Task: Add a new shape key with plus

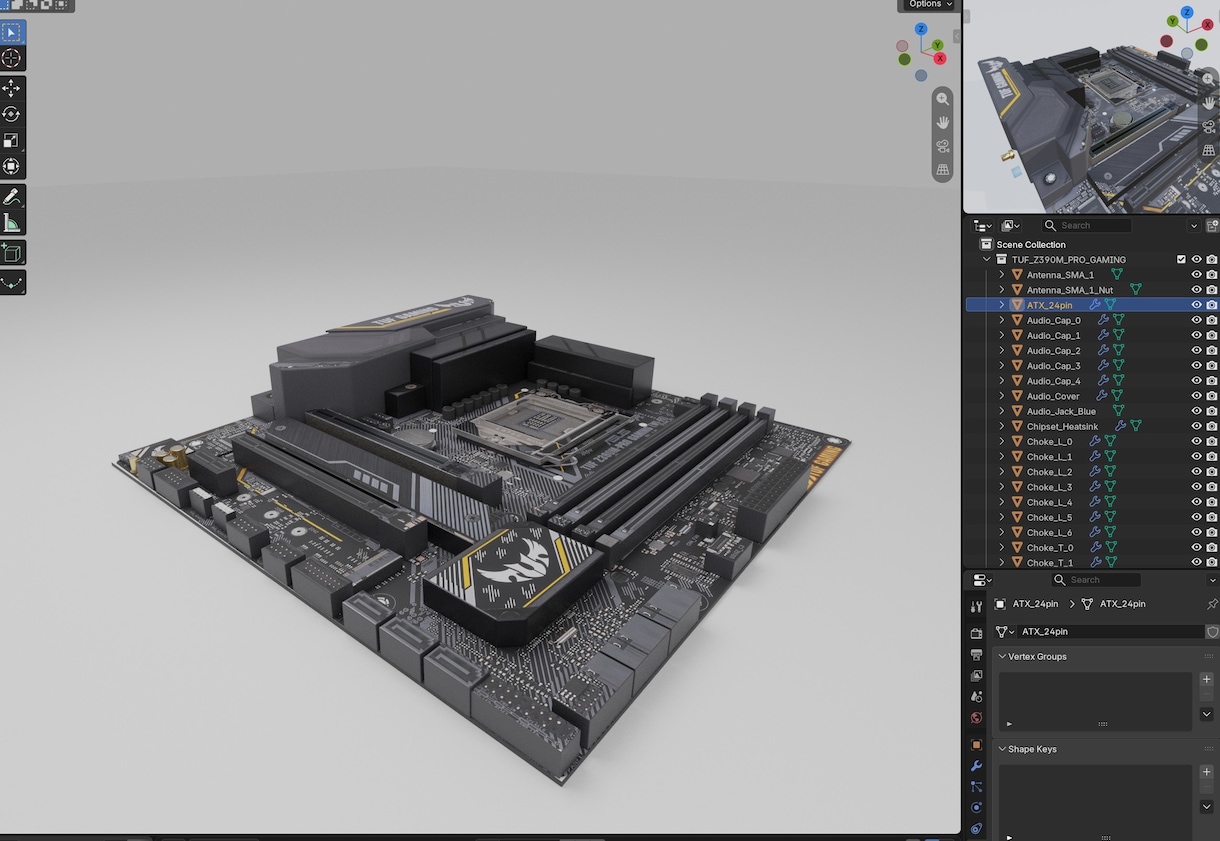Action: pyautogui.click(x=1207, y=772)
